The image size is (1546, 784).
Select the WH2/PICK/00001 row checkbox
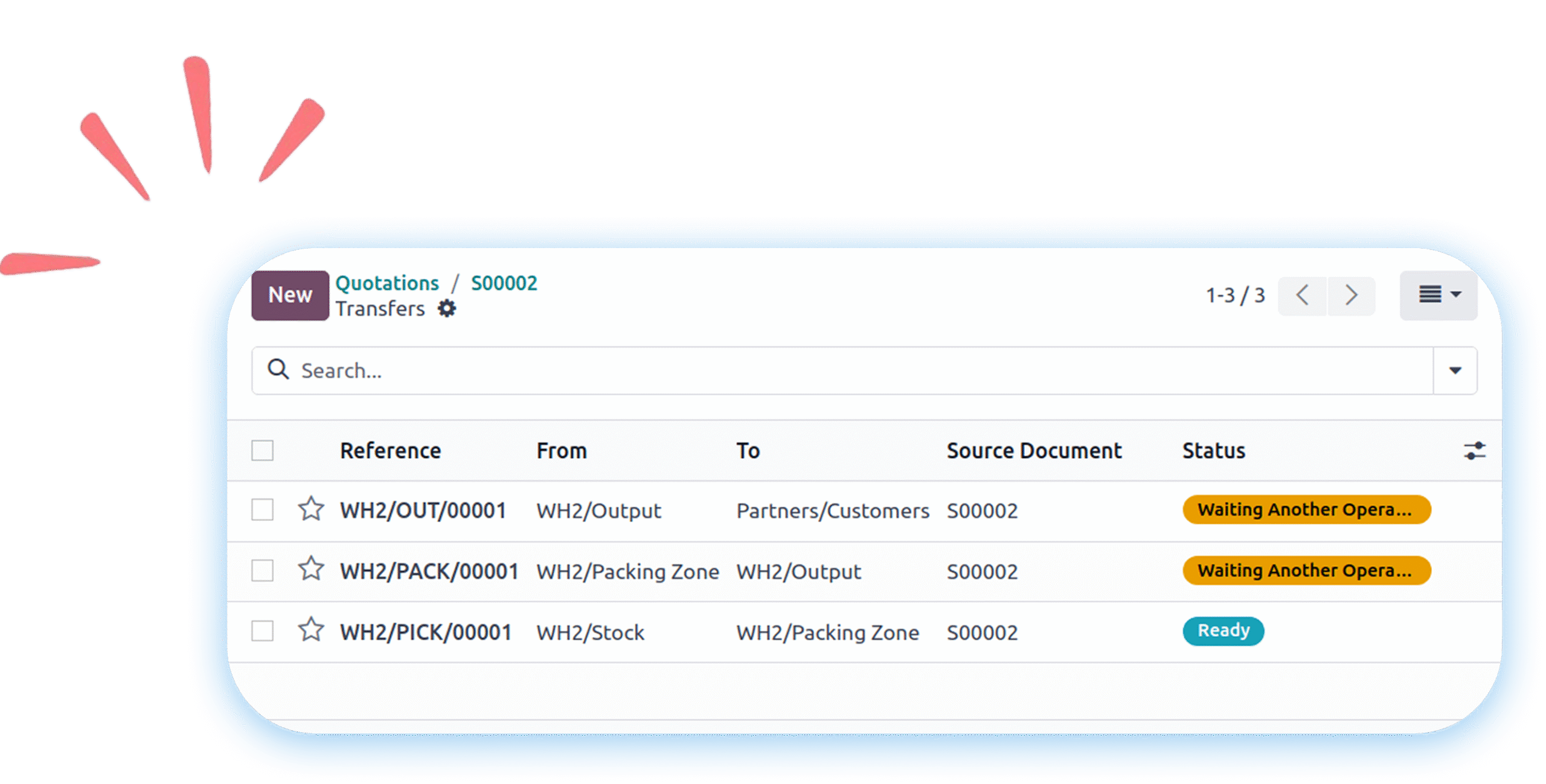pyautogui.click(x=262, y=631)
